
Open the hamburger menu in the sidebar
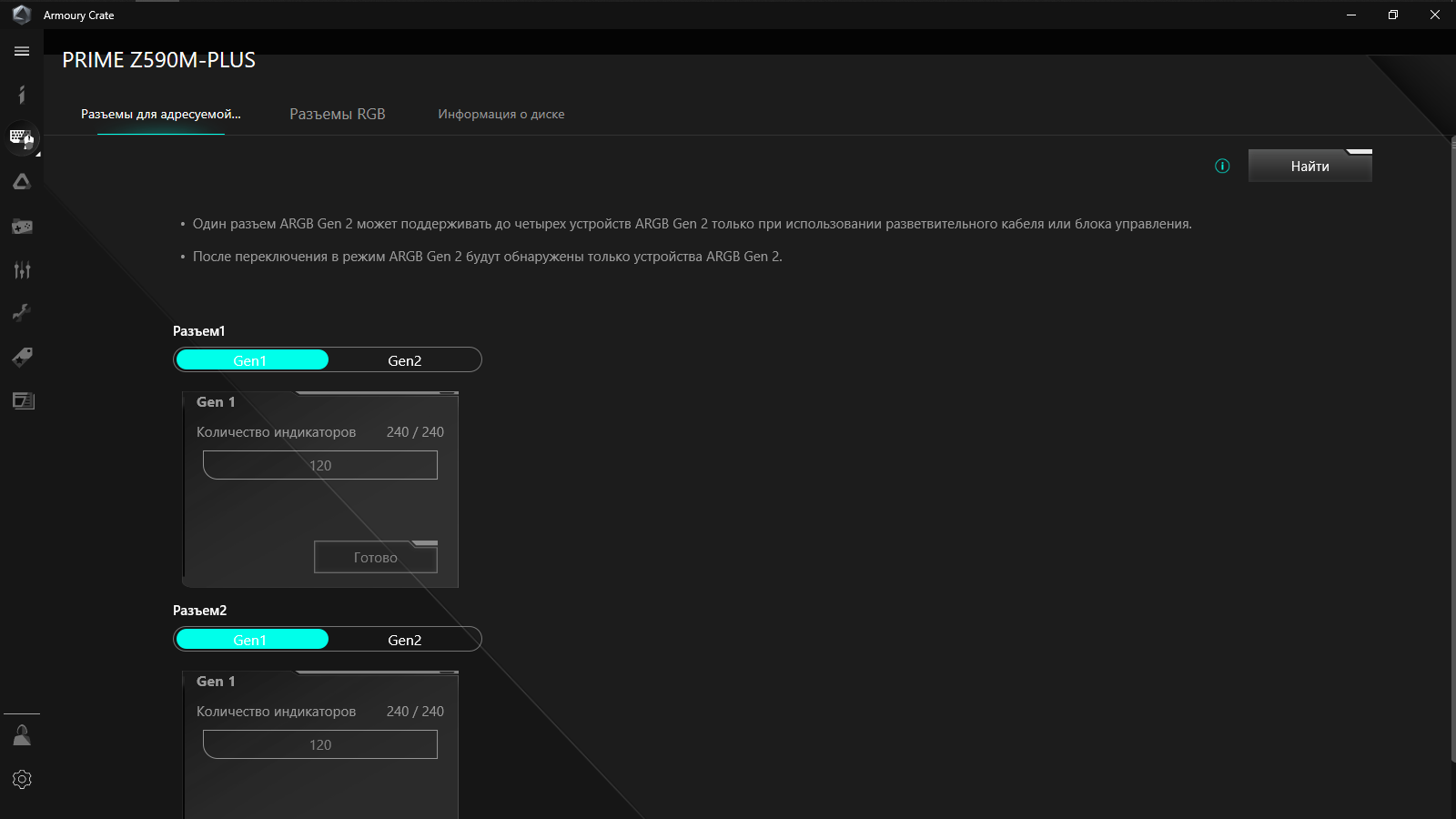pyautogui.click(x=22, y=51)
